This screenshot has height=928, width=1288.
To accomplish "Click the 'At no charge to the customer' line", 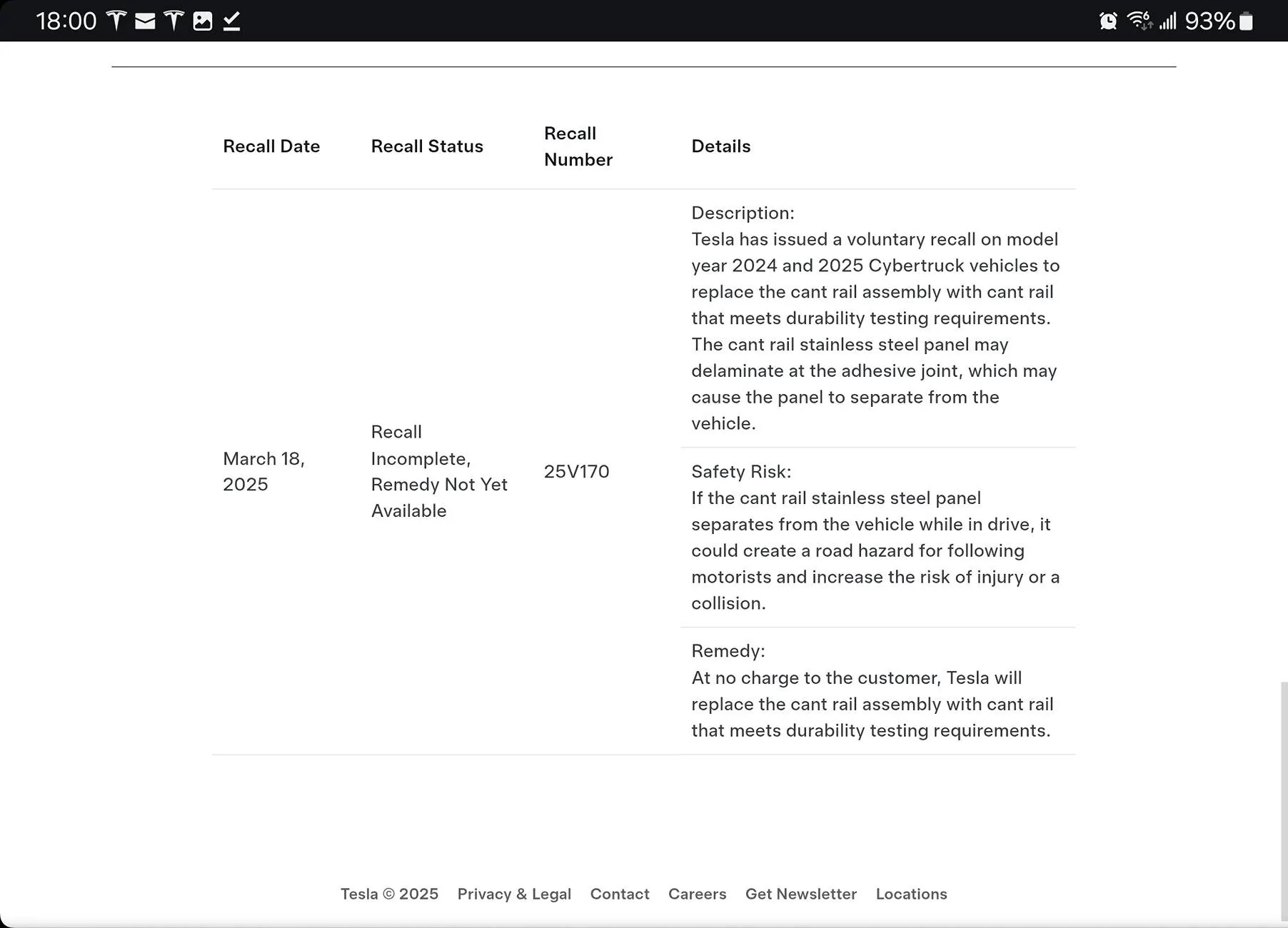I will (857, 677).
